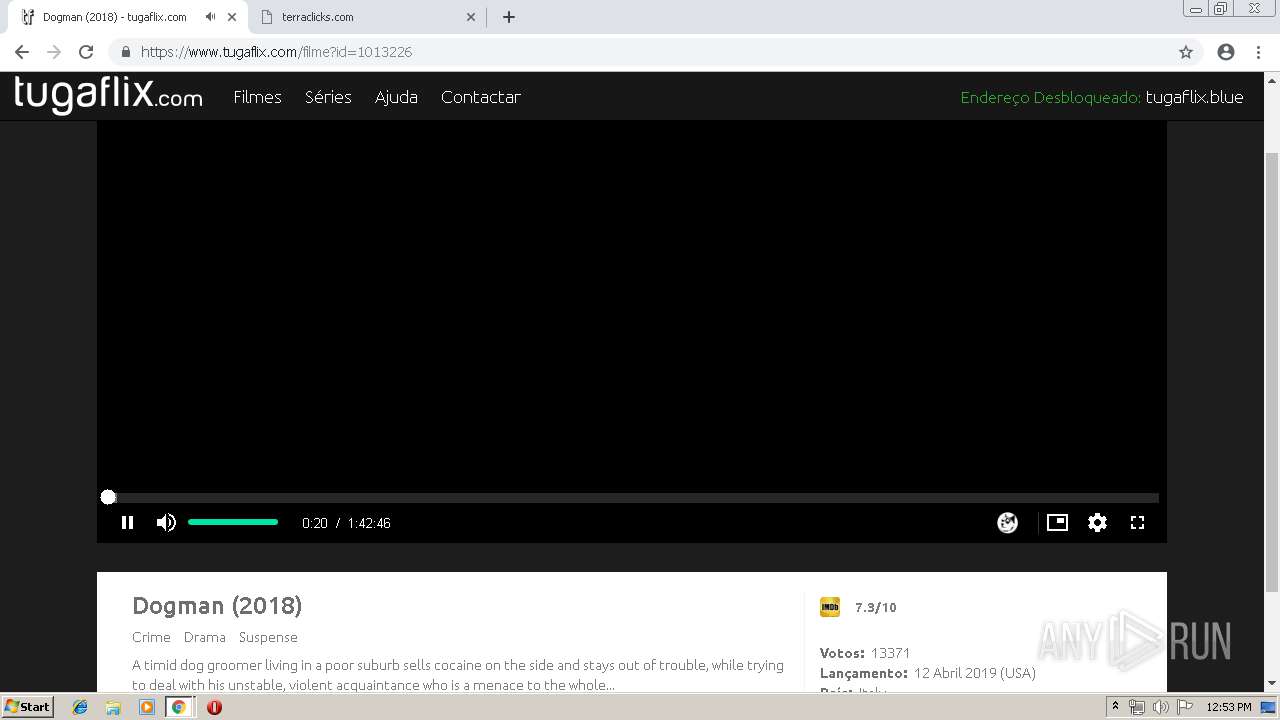Show hidden system tray icons
The height and width of the screenshot is (720, 1280).
(1115, 707)
